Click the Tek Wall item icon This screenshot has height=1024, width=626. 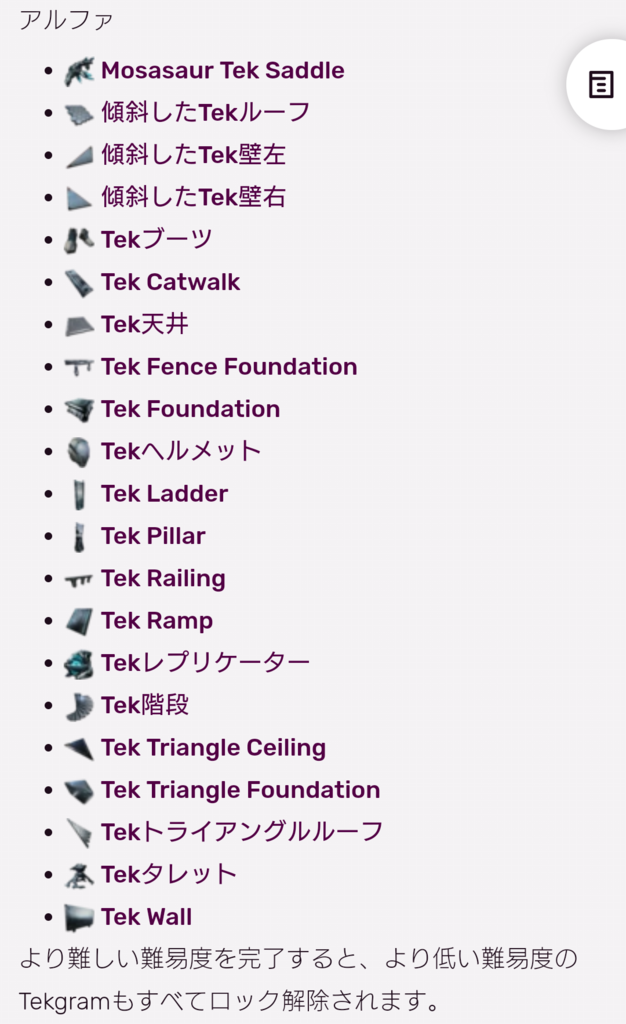click(x=79, y=918)
